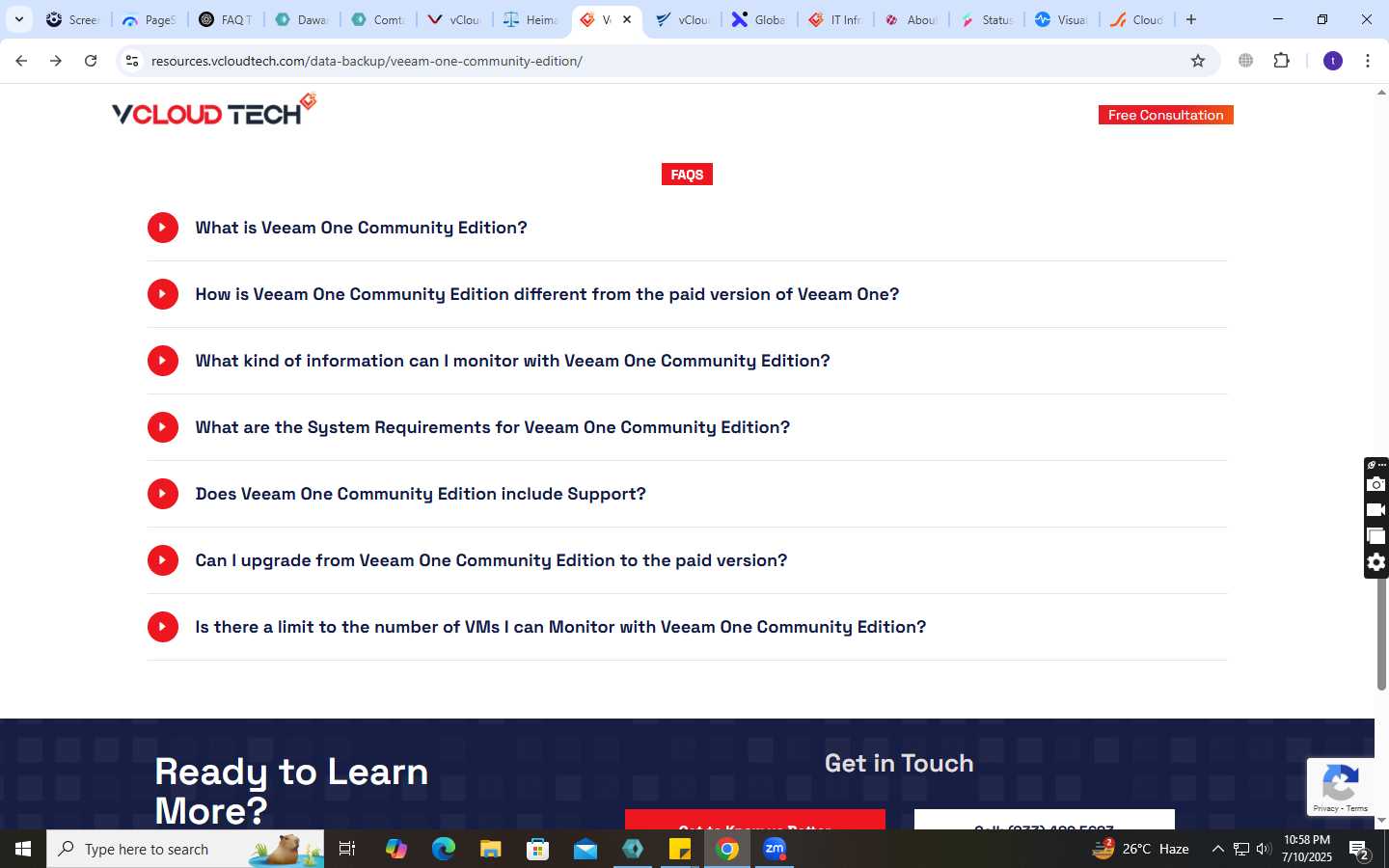Click 'What is Veeam One Community Edition?' question text

(x=361, y=228)
